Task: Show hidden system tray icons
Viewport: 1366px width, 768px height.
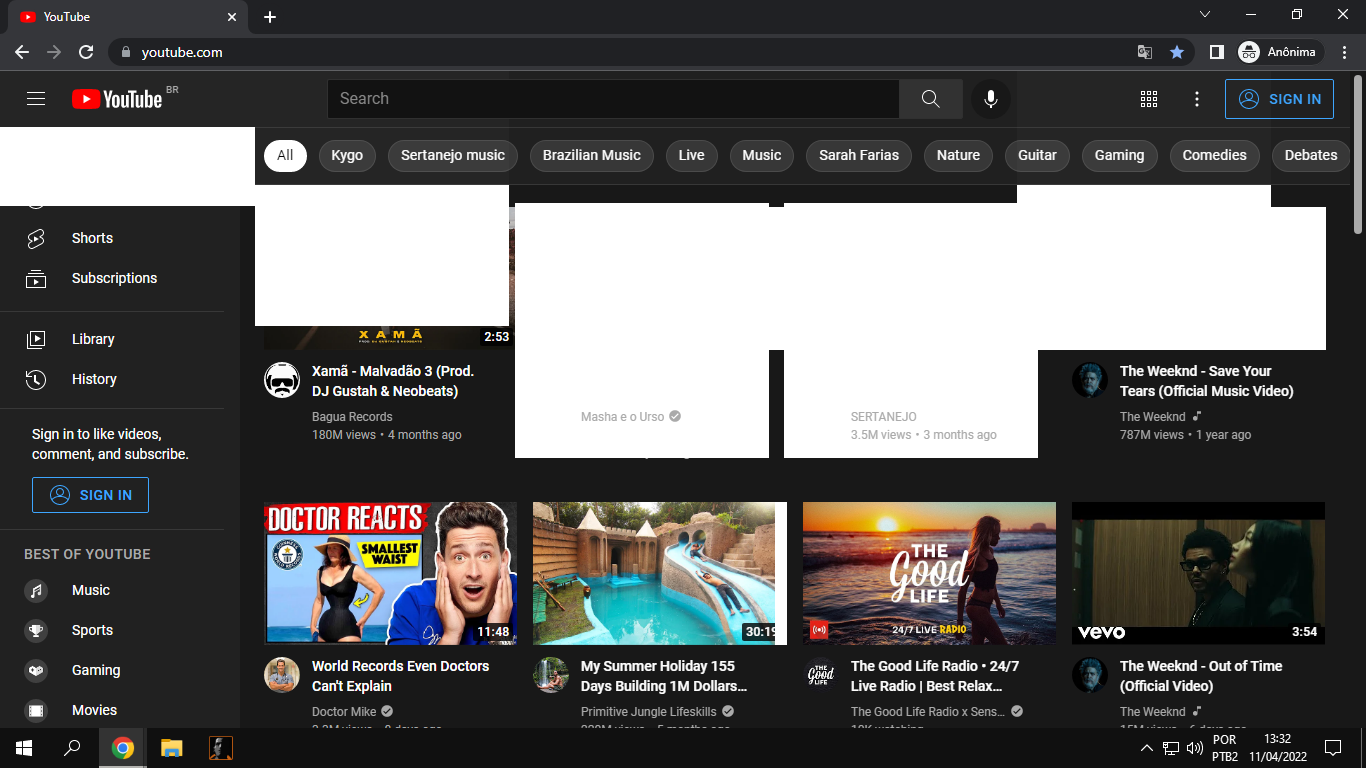Action: click(1147, 748)
